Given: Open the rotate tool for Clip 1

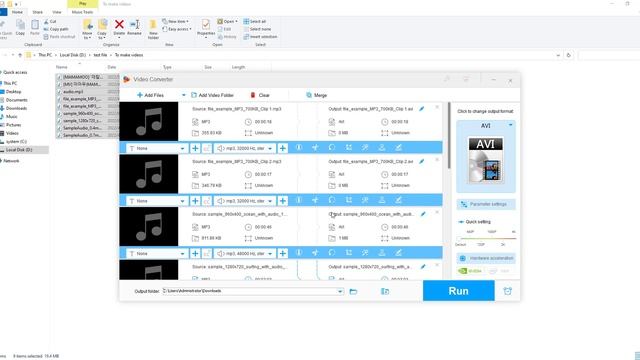Looking at the screenshot, I should (332, 147).
